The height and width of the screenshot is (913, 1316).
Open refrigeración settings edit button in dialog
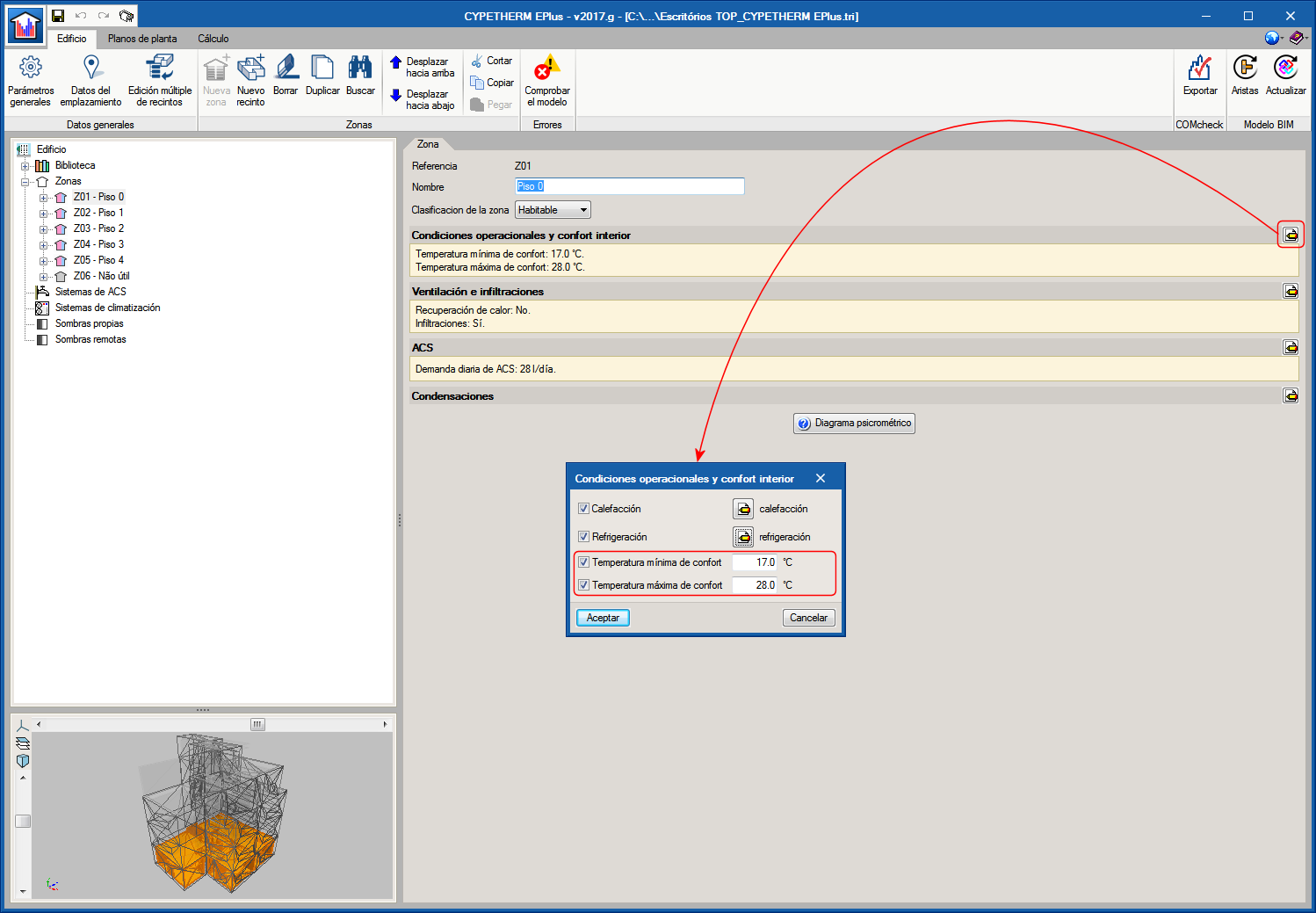(743, 537)
